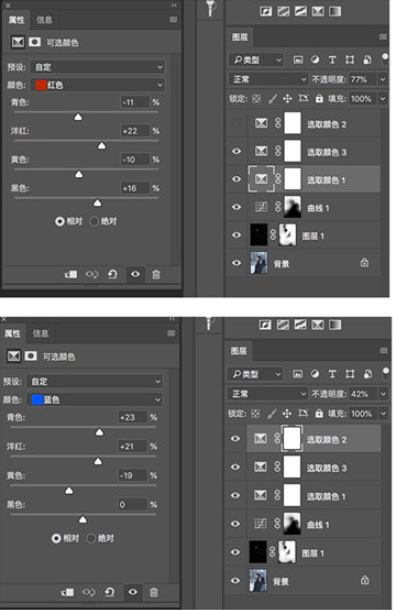Clip to layer icon in 红色 properties panel
The height and width of the screenshot is (610, 393).
[71, 275]
